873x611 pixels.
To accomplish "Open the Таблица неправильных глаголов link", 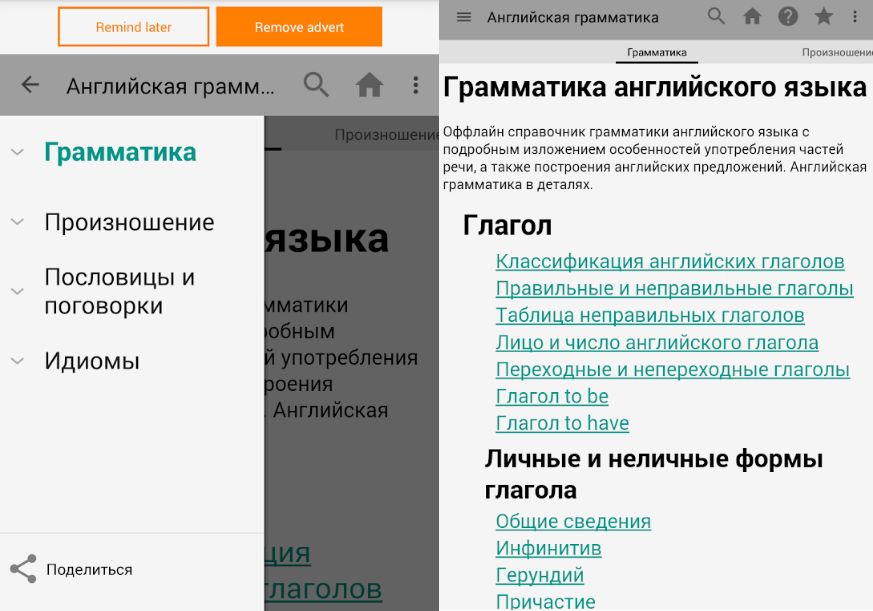I will 650,315.
